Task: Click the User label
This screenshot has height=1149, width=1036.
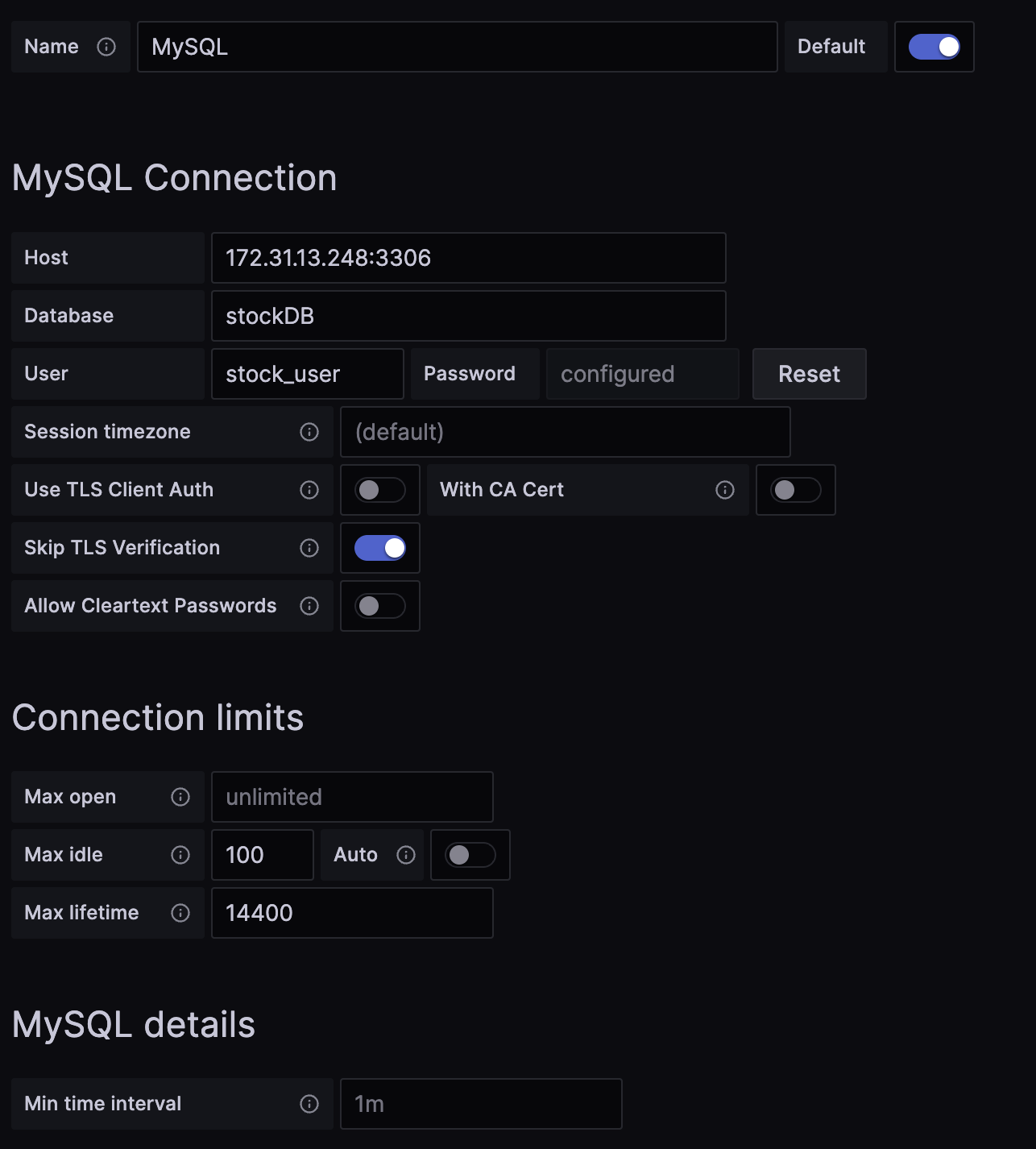Action: (x=47, y=374)
